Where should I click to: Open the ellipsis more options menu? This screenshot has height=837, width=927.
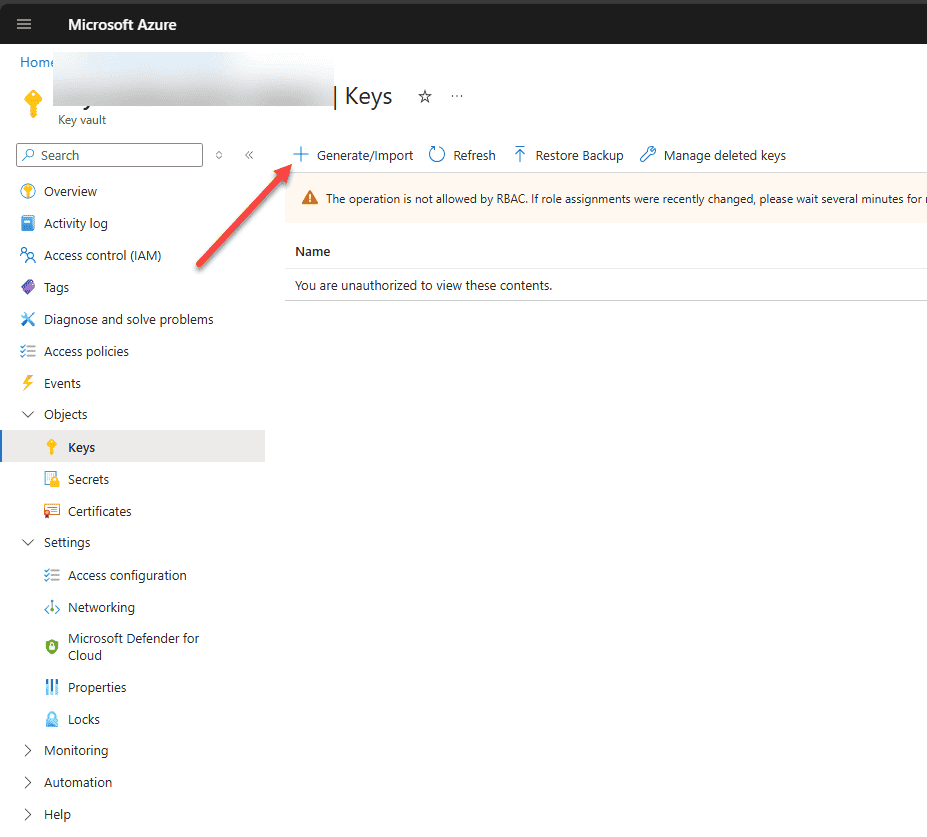click(x=457, y=96)
